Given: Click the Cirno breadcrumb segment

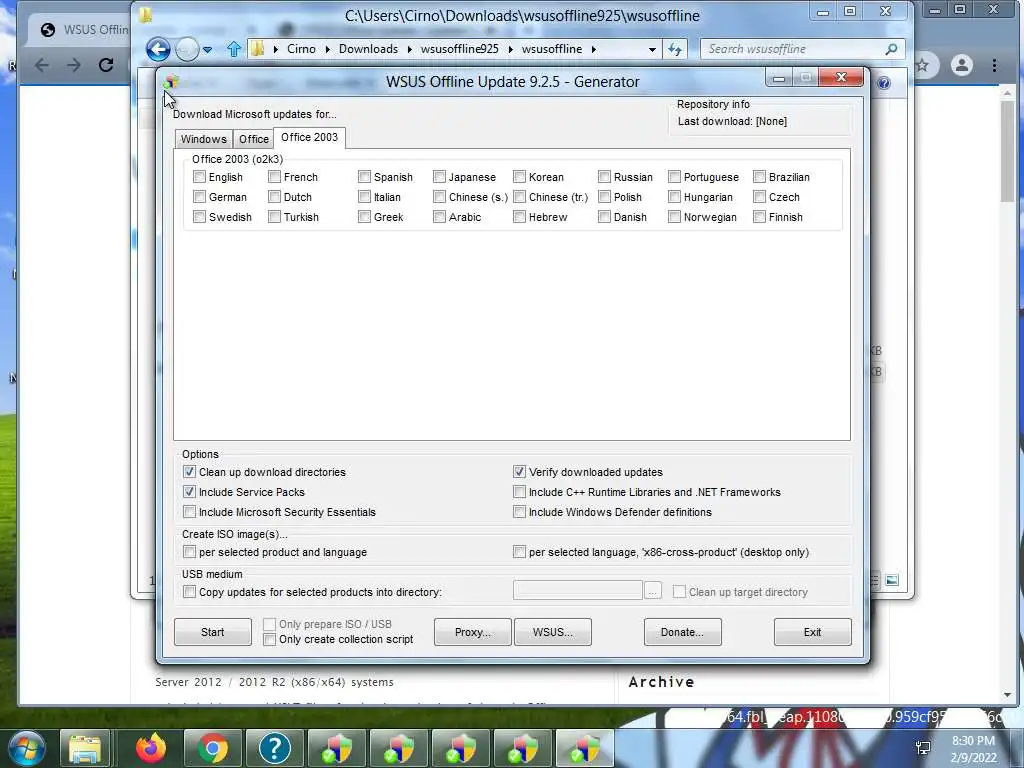Looking at the screenshot, I should pos(301,49).
